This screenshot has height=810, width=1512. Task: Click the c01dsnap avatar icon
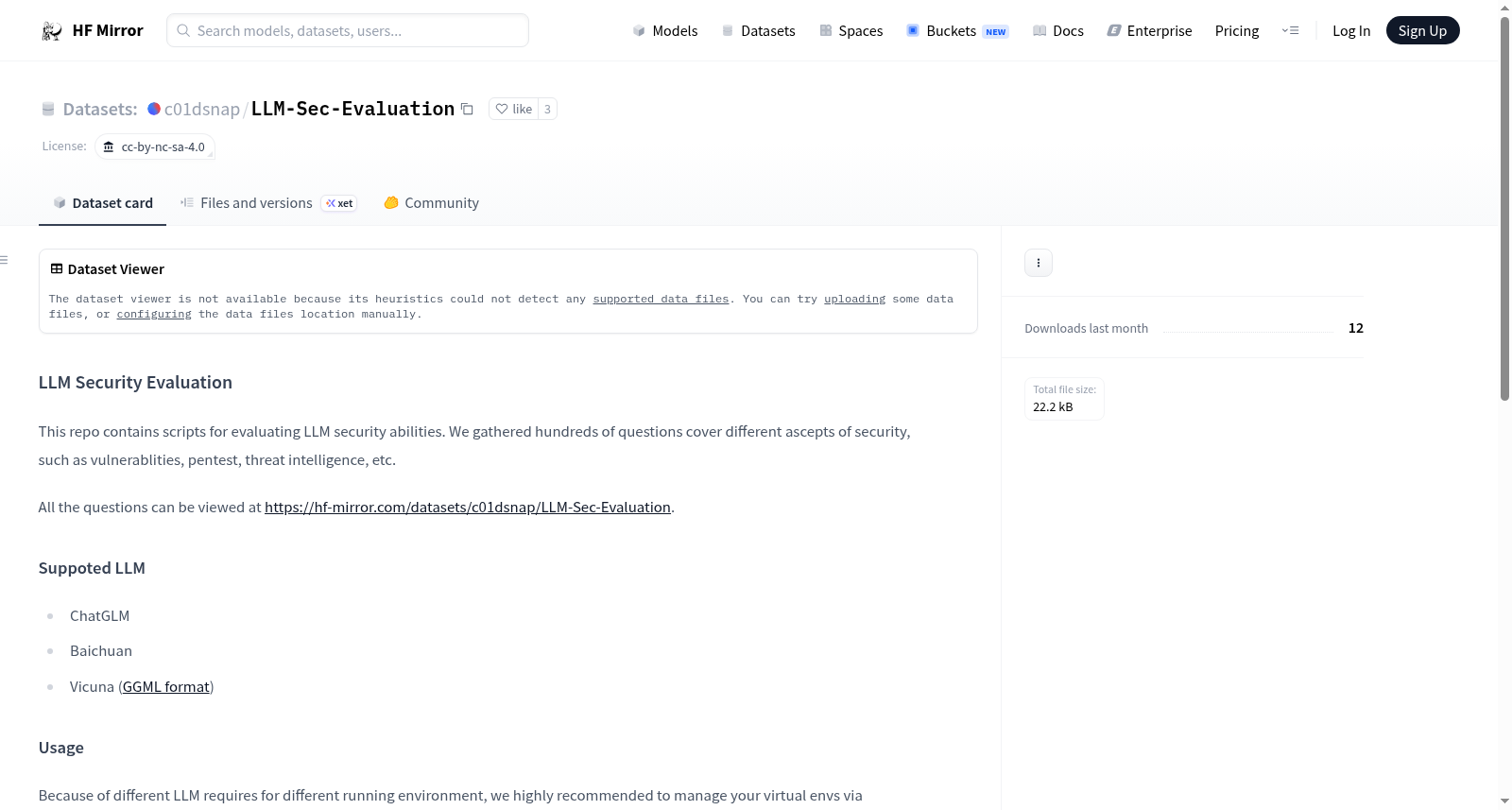click(154, 109)
